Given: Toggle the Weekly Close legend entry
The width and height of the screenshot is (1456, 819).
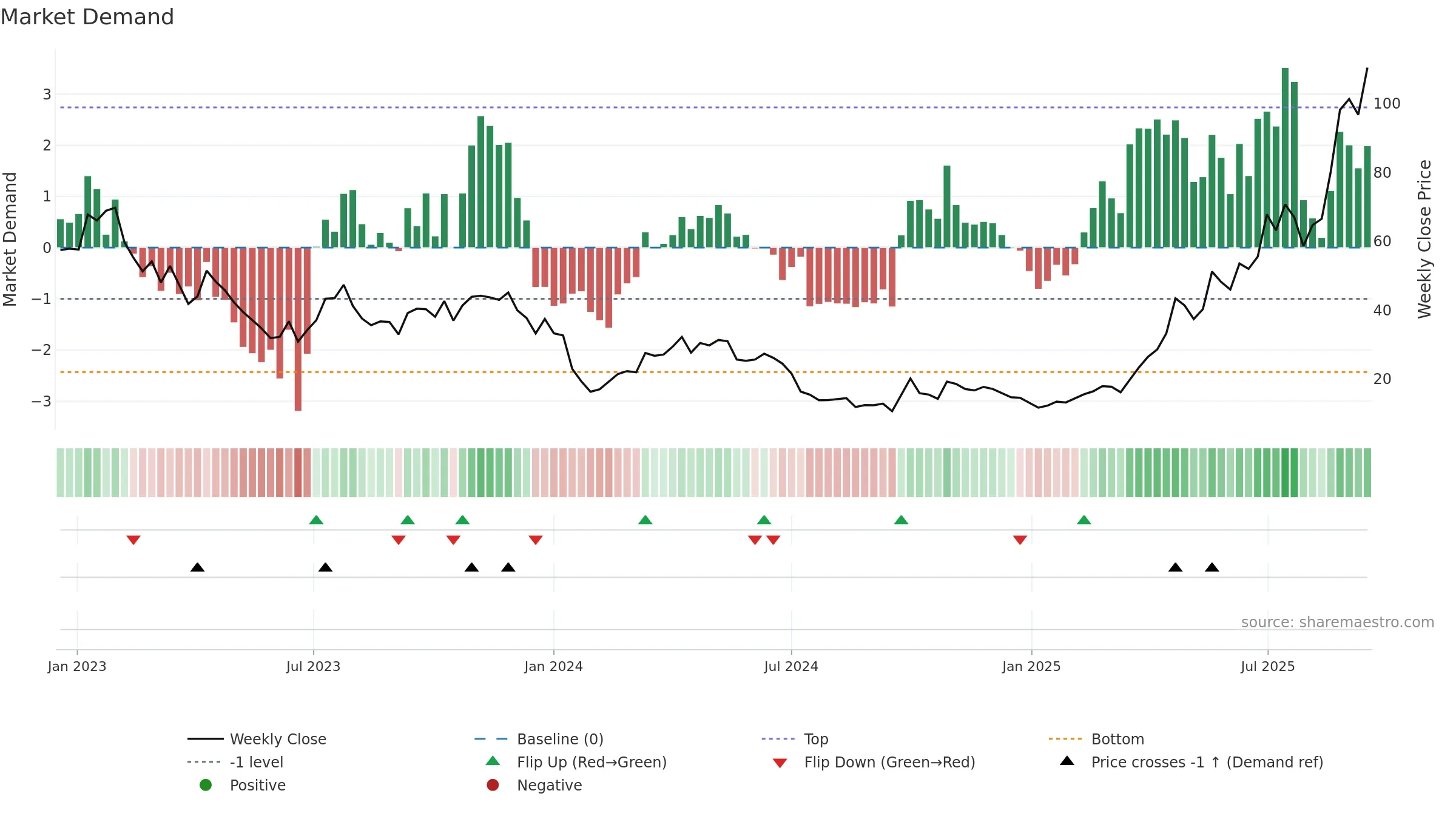Looking at the screenshot, I should 257,739.
